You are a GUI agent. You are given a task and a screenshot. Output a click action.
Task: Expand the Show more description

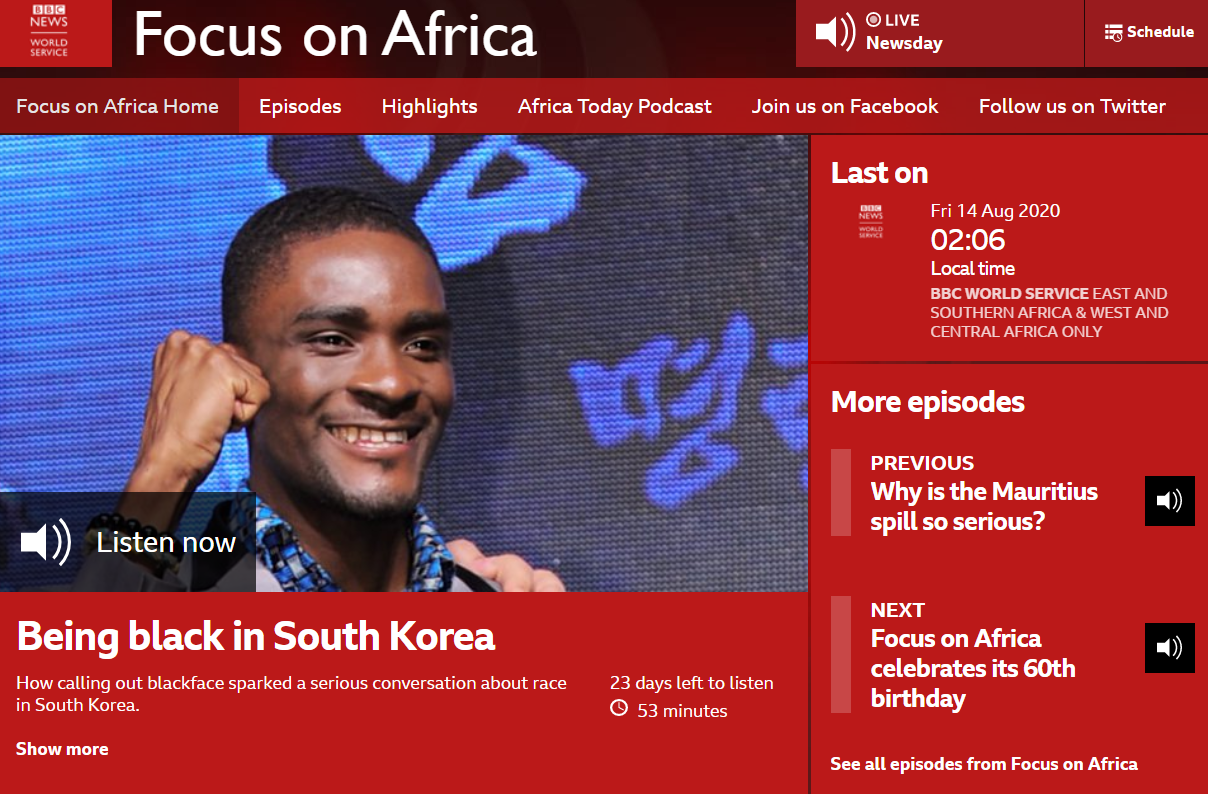pyautogui.click(x=62, y=749)
